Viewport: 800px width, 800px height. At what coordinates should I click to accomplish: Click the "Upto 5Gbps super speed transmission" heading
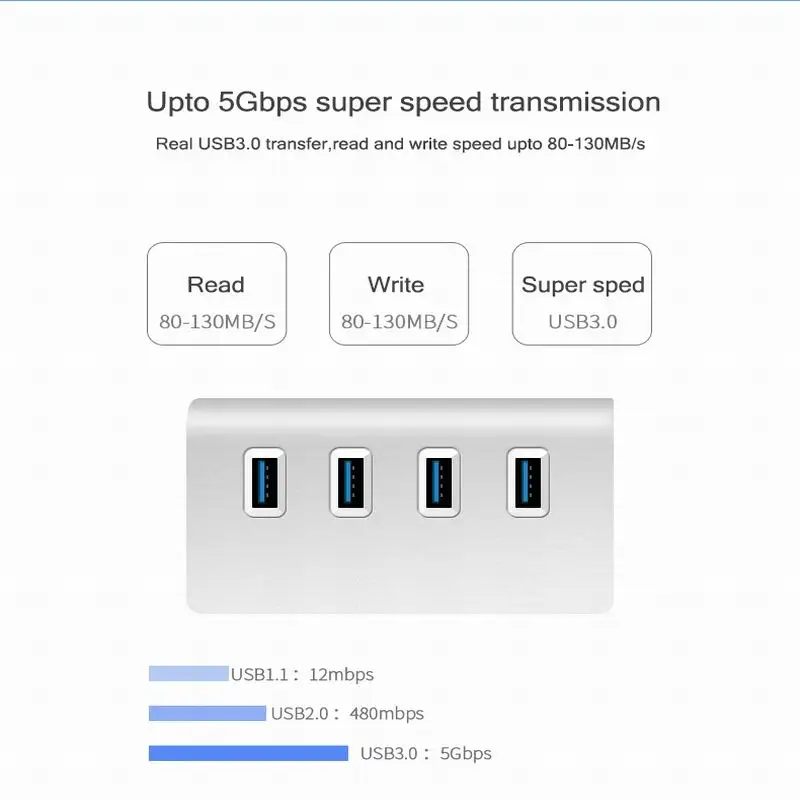[403, 102]
